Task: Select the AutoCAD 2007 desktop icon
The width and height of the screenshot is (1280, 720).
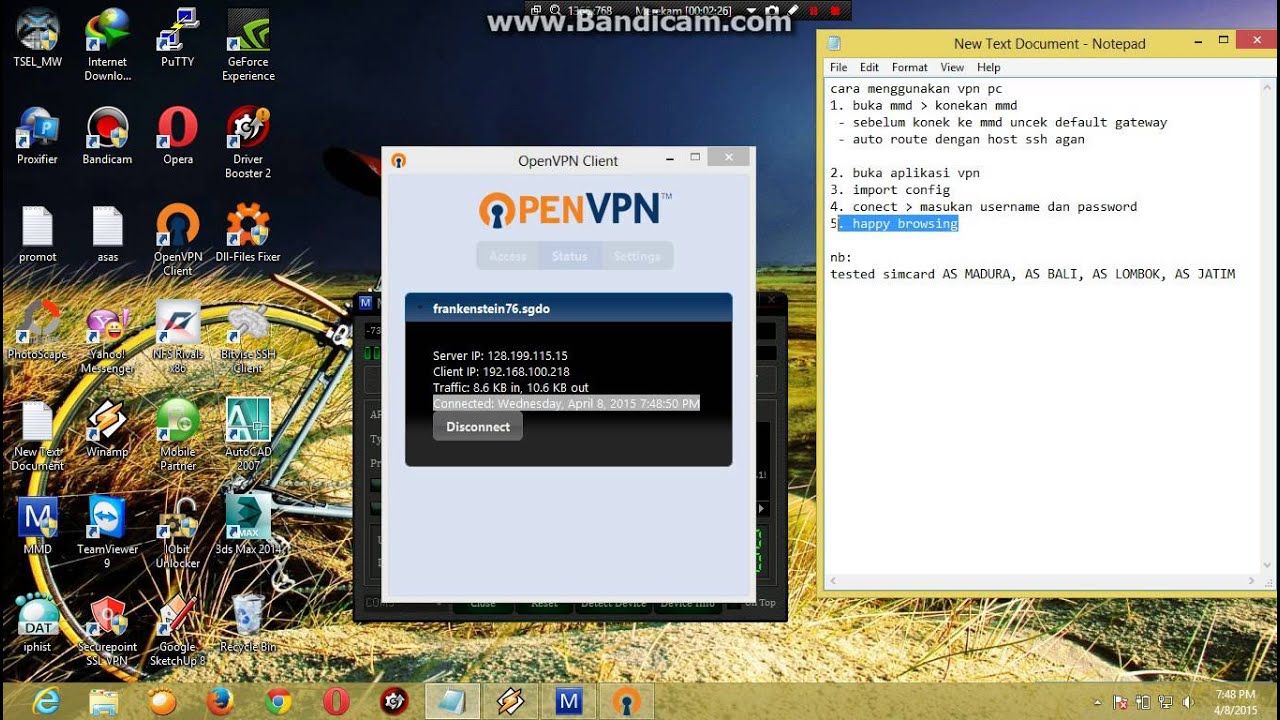Action: click(248, 435)
